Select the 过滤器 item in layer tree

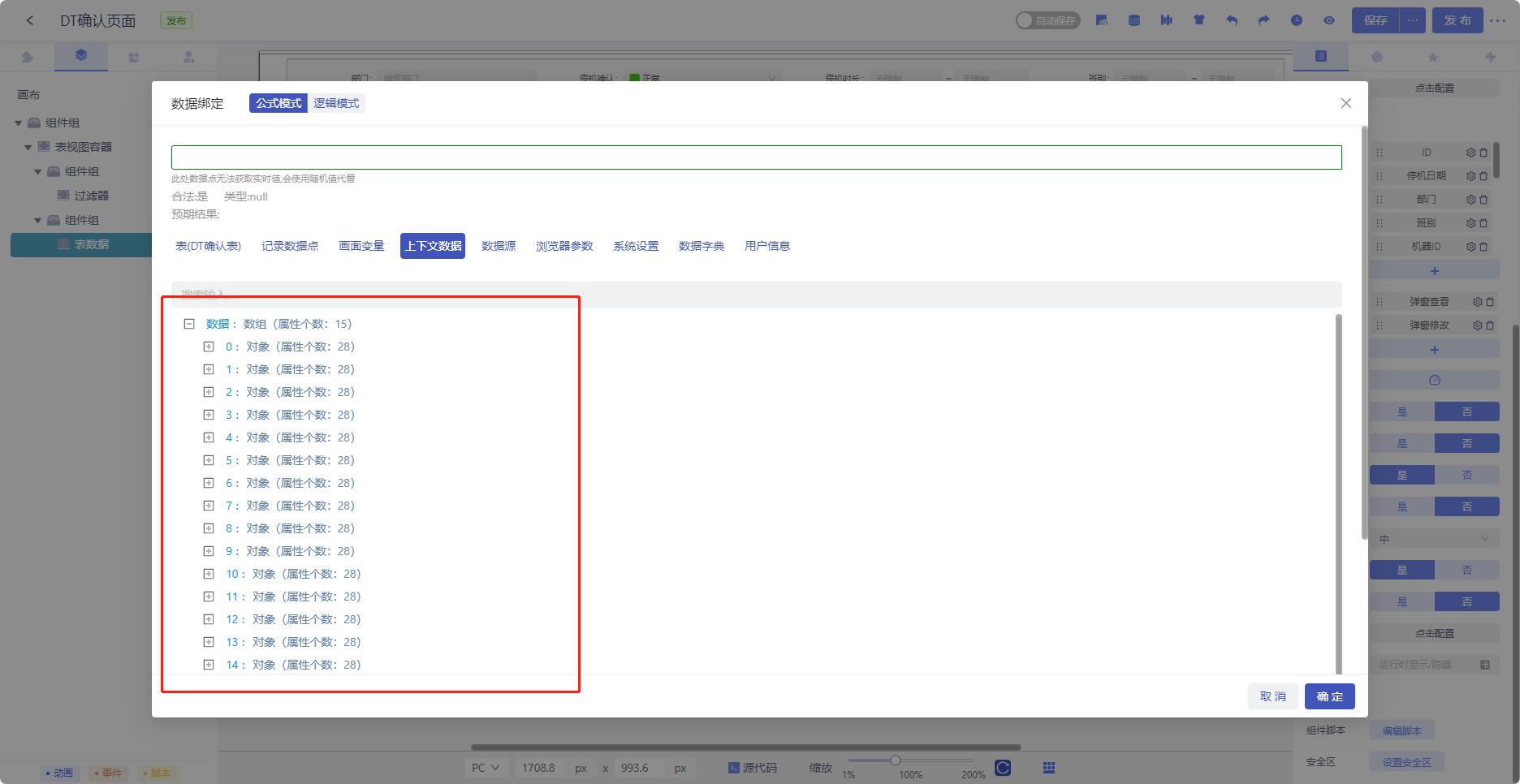coord(91,196)
